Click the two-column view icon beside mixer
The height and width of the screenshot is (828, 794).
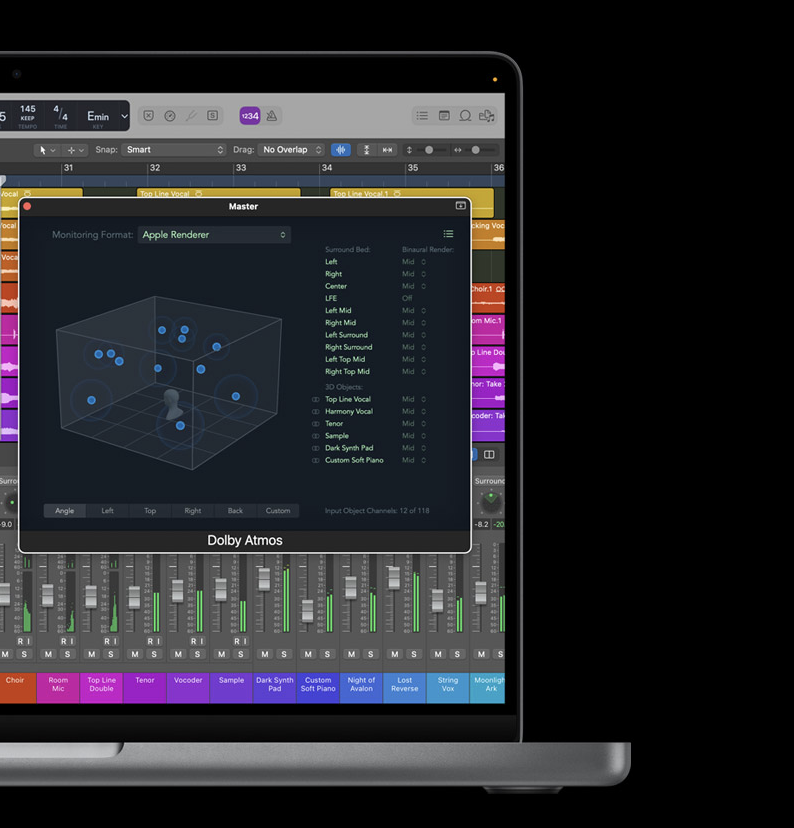point(489,455)
